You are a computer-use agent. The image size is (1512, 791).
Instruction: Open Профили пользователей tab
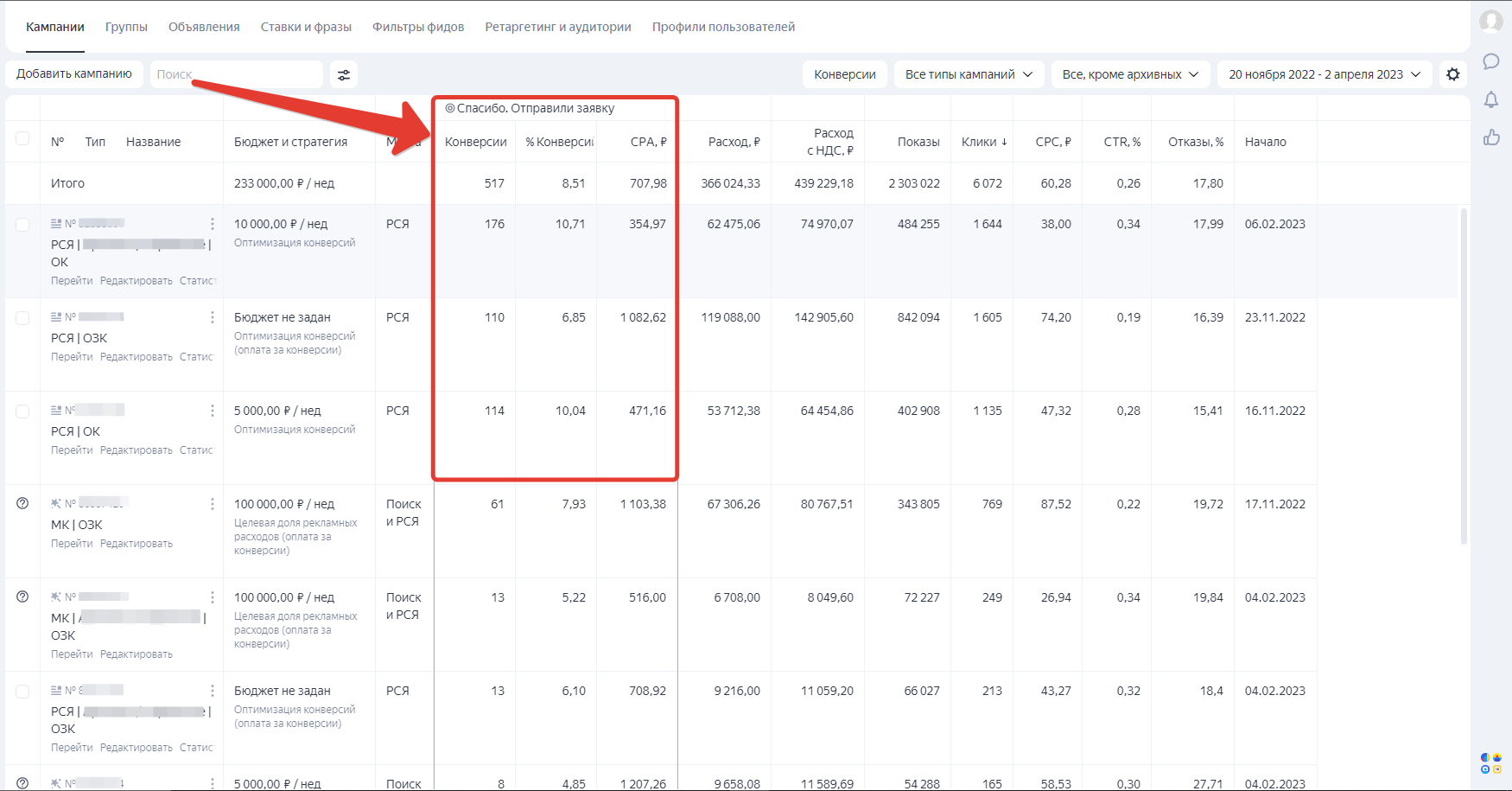tap(723, 27)
